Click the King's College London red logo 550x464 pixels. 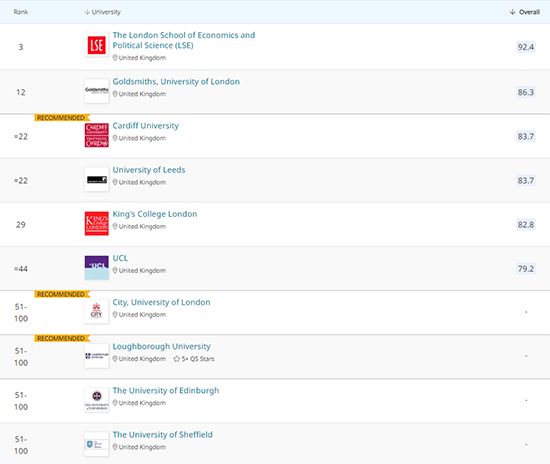coord(96,223)
